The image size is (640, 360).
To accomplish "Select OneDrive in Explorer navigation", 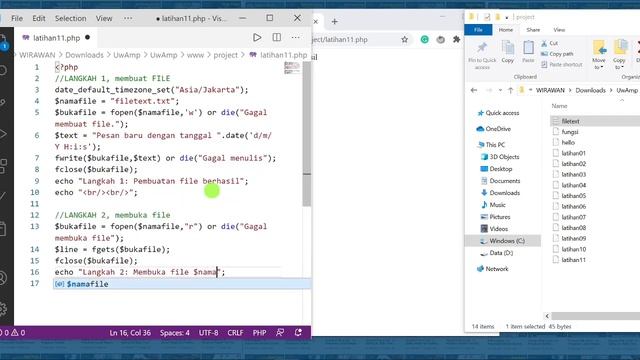I will click(x=494, y=129).
